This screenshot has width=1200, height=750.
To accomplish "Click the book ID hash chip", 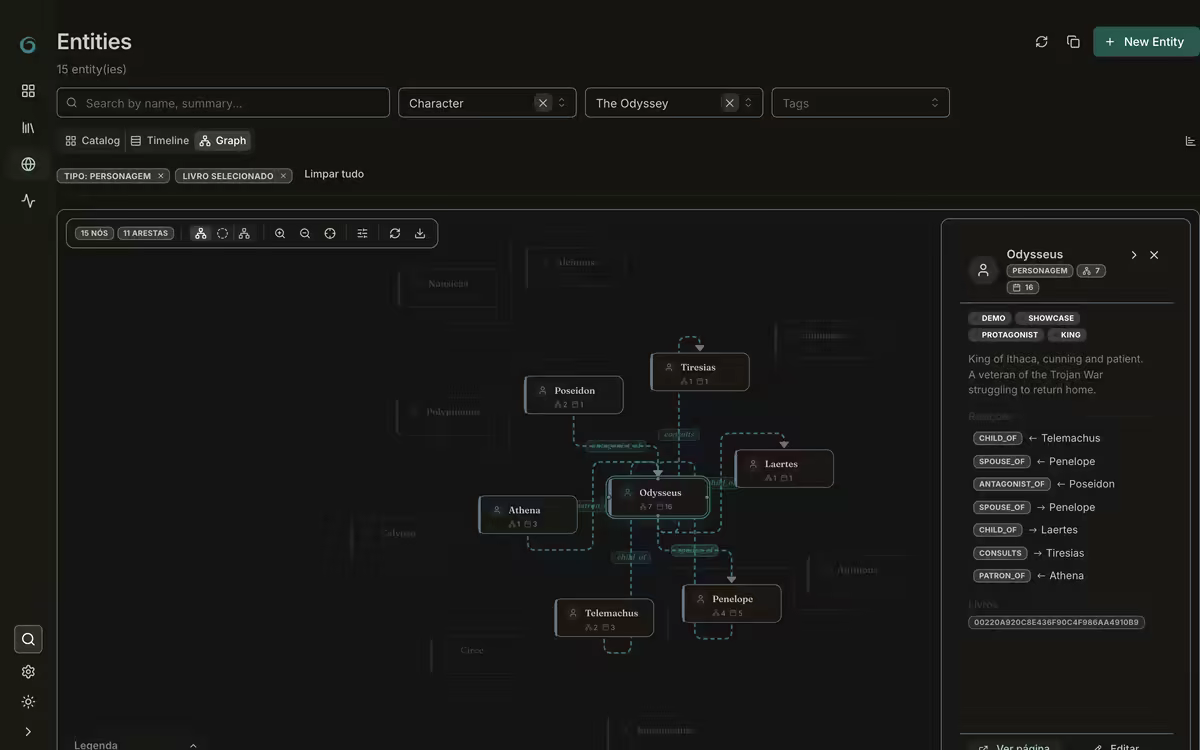I will tap(1056, 622).
